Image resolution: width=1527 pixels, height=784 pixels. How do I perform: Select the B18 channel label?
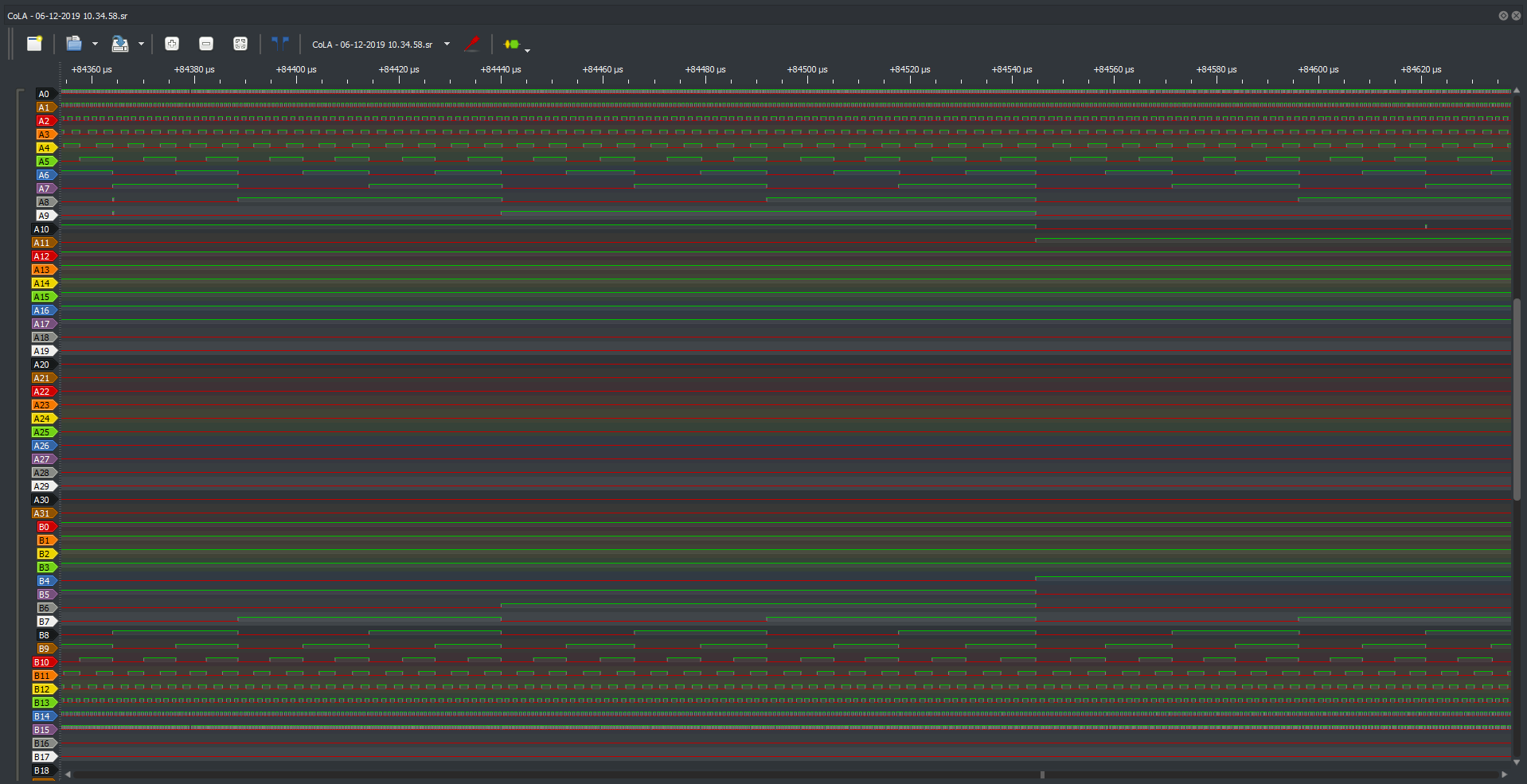click(x=44, y=770)
